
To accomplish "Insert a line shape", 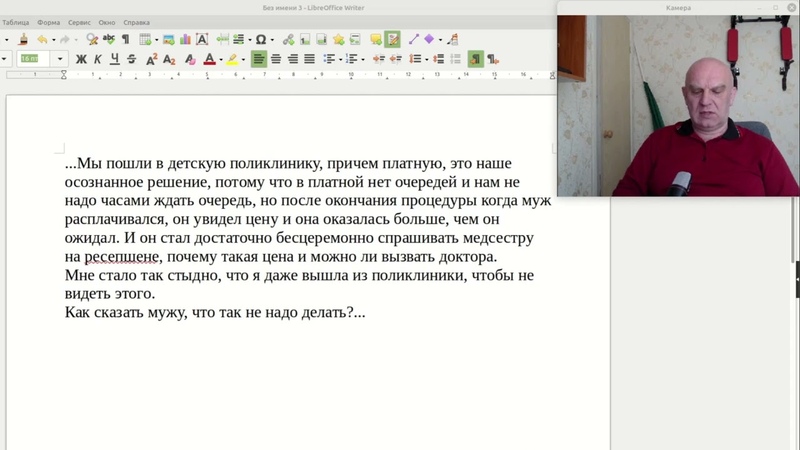I will click(x=413, y=39).
